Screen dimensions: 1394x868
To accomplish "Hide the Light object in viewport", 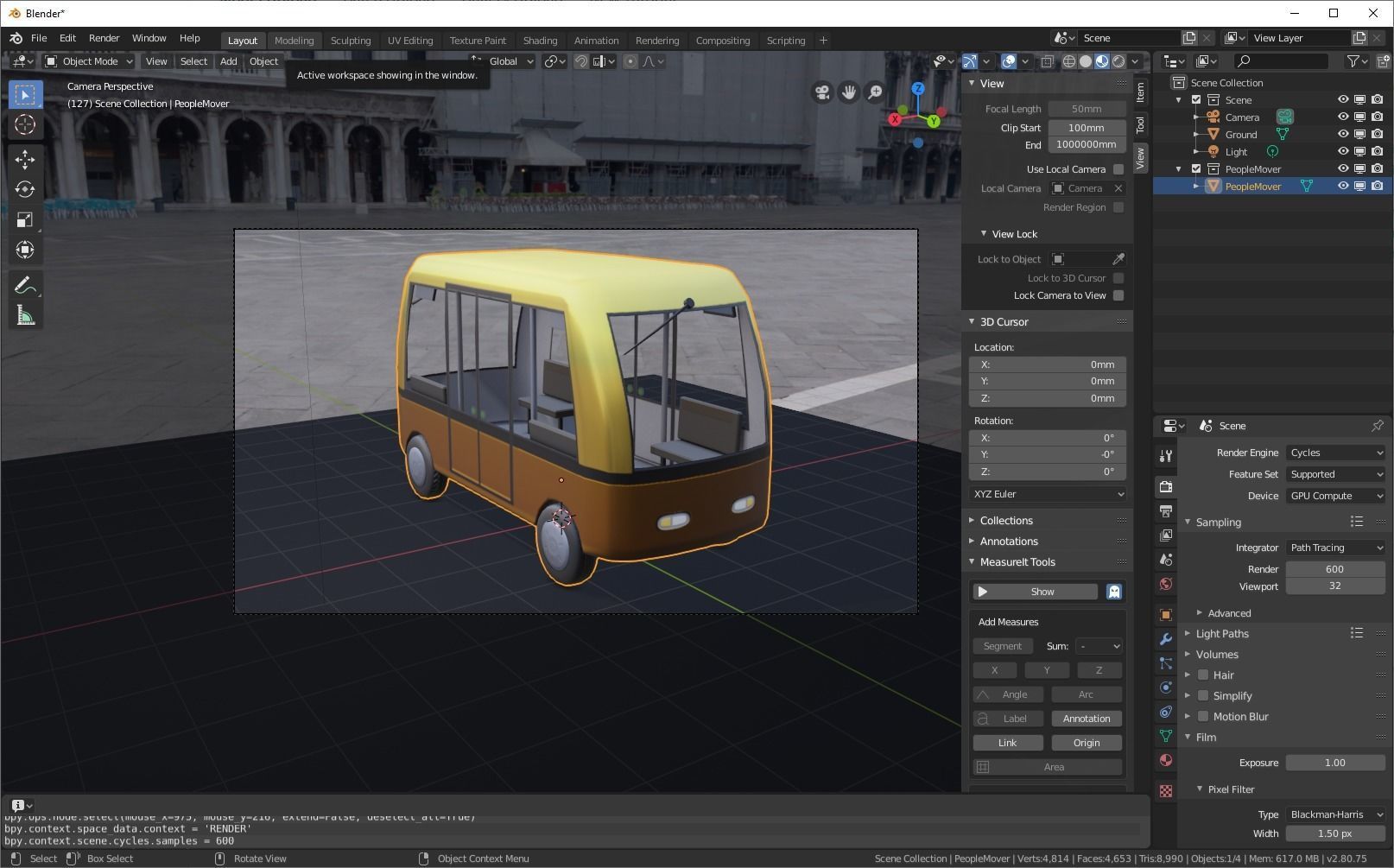I will click(1343, 151).
